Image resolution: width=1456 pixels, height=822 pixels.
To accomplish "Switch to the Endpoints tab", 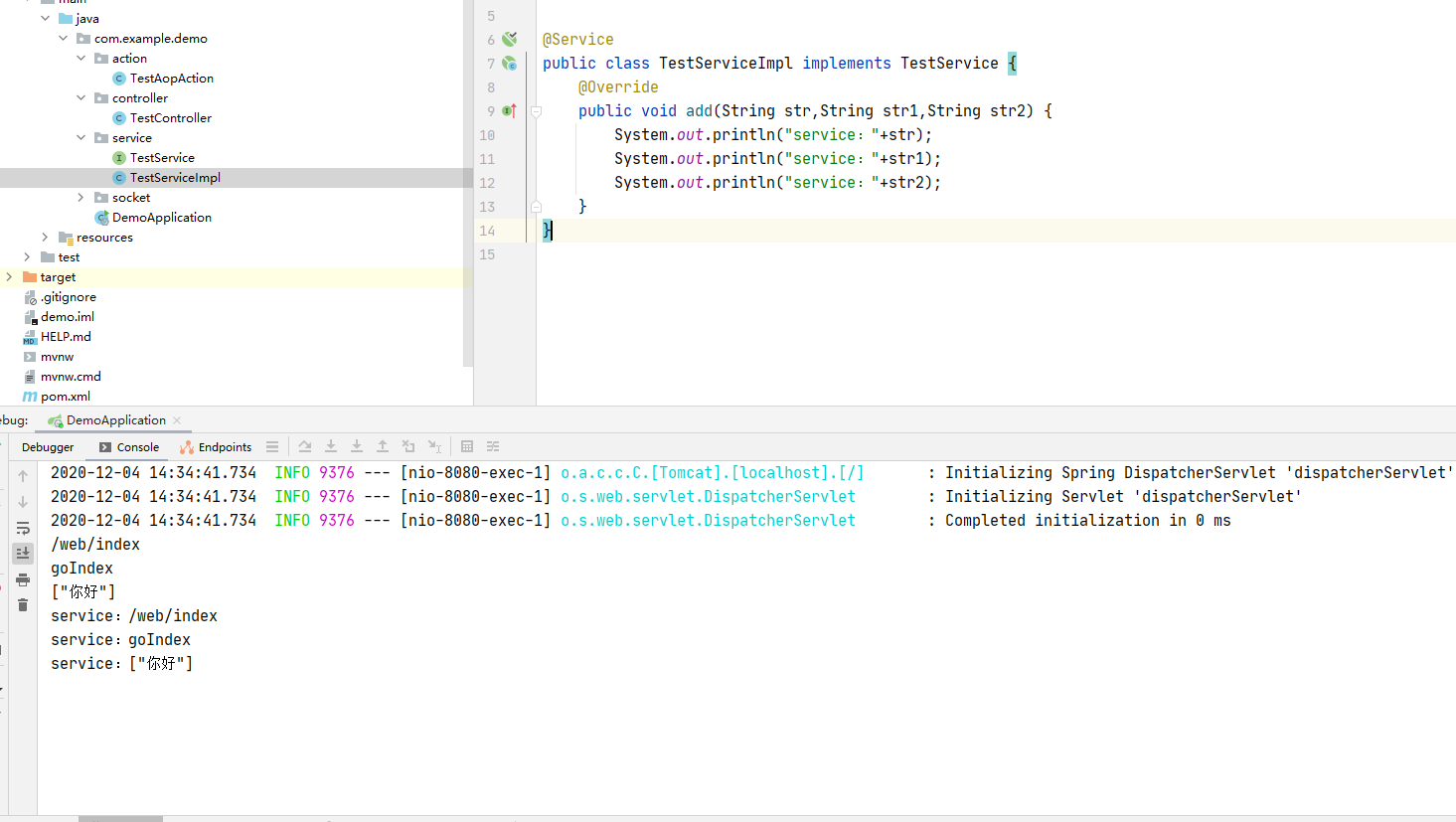I will pos(216,447).
